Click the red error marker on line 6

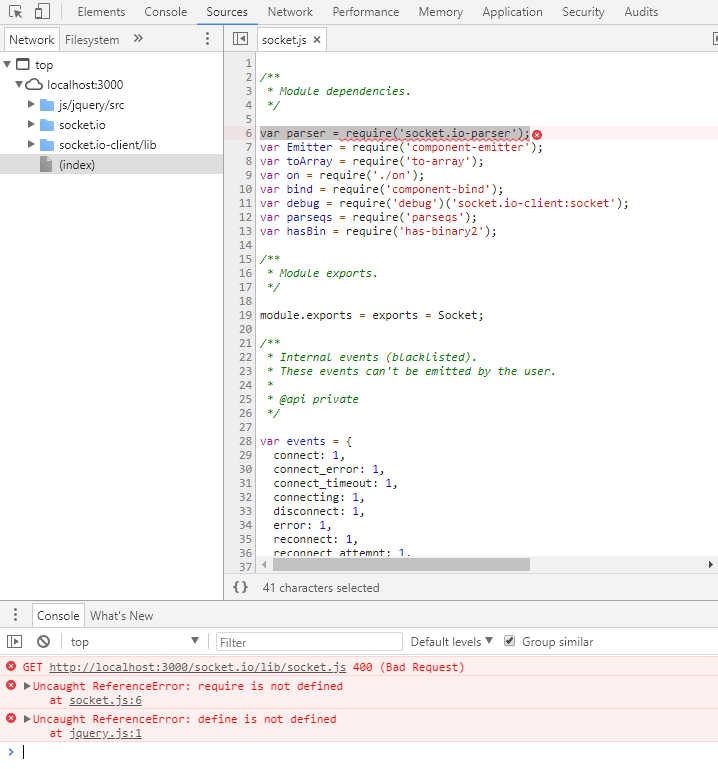(537, 134)
